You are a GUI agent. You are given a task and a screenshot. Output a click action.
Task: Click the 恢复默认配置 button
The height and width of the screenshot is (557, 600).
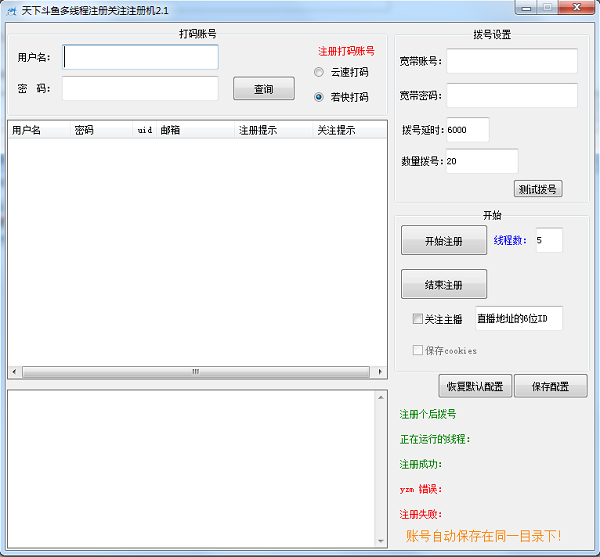coord(475,386)
